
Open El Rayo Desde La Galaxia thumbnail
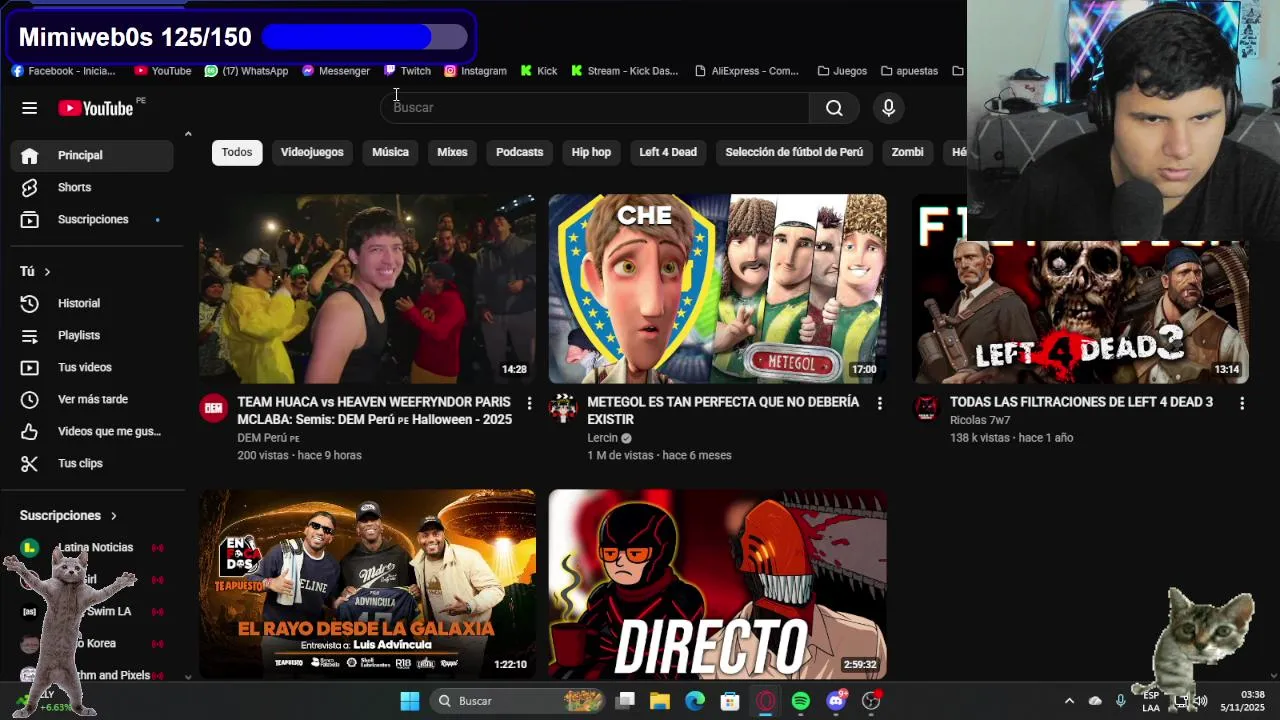(367, 584)
